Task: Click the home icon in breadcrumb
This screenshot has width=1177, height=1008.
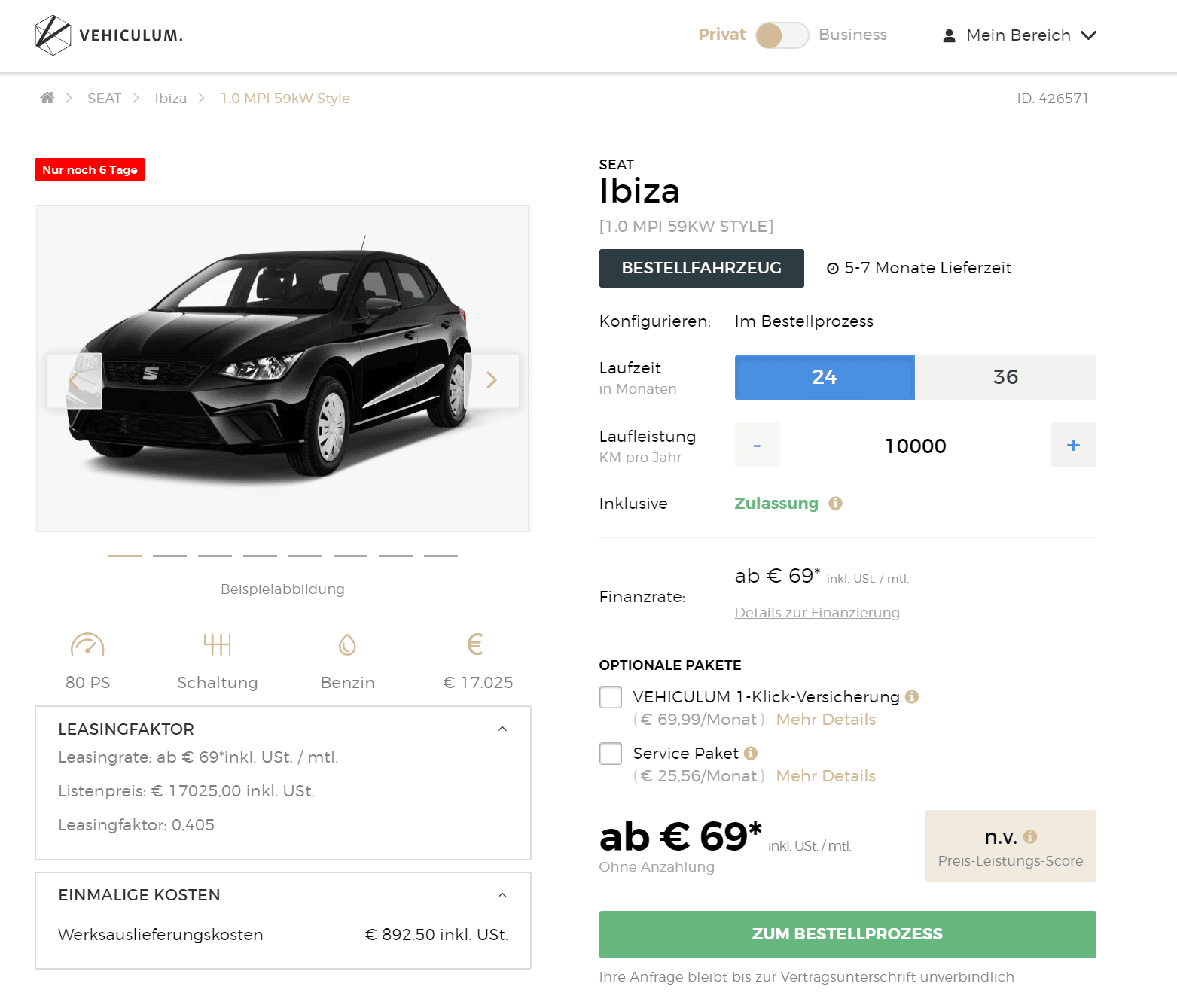Action: coord(47,98)
